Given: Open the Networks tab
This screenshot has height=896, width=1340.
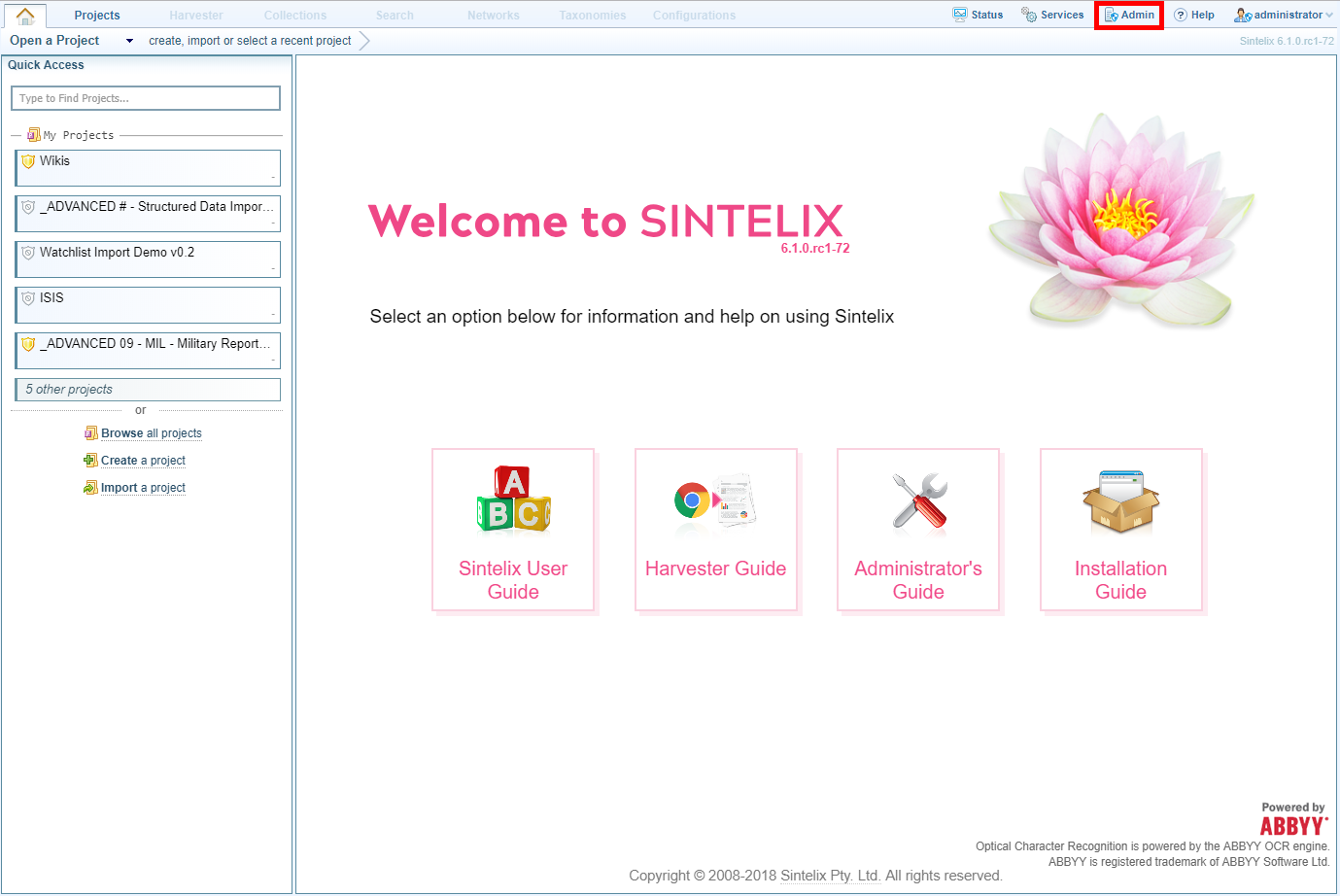Looking at the screenshot, I should 494,16.
